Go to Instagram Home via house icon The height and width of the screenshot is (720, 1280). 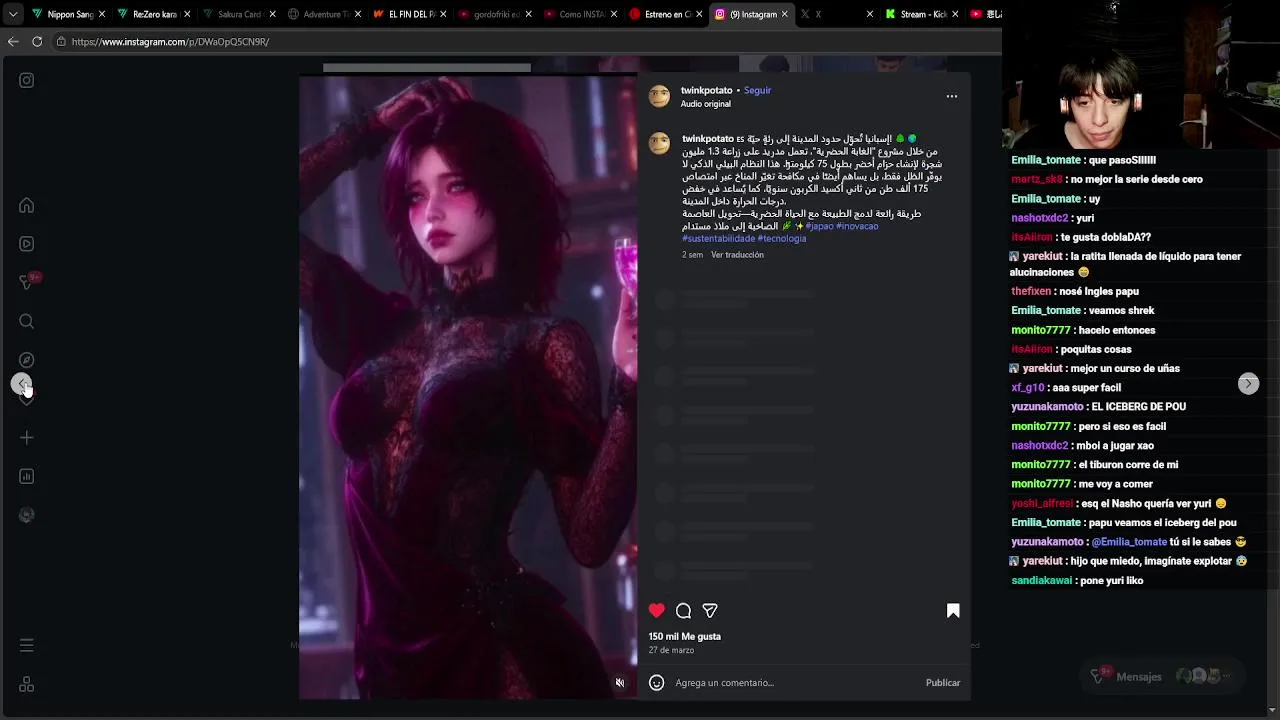(x=27, y=205)
